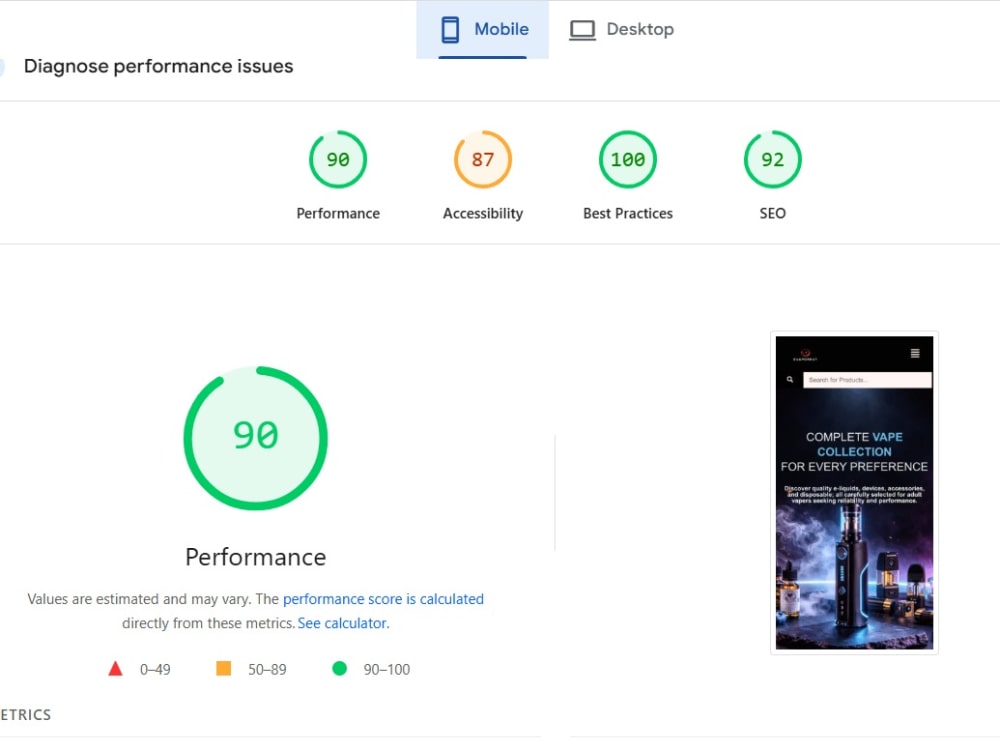The width and height of the screenshot is (1000, 750).
Task: Click the orange square 50–89 legend icon
Action: [x=224, y=668]
